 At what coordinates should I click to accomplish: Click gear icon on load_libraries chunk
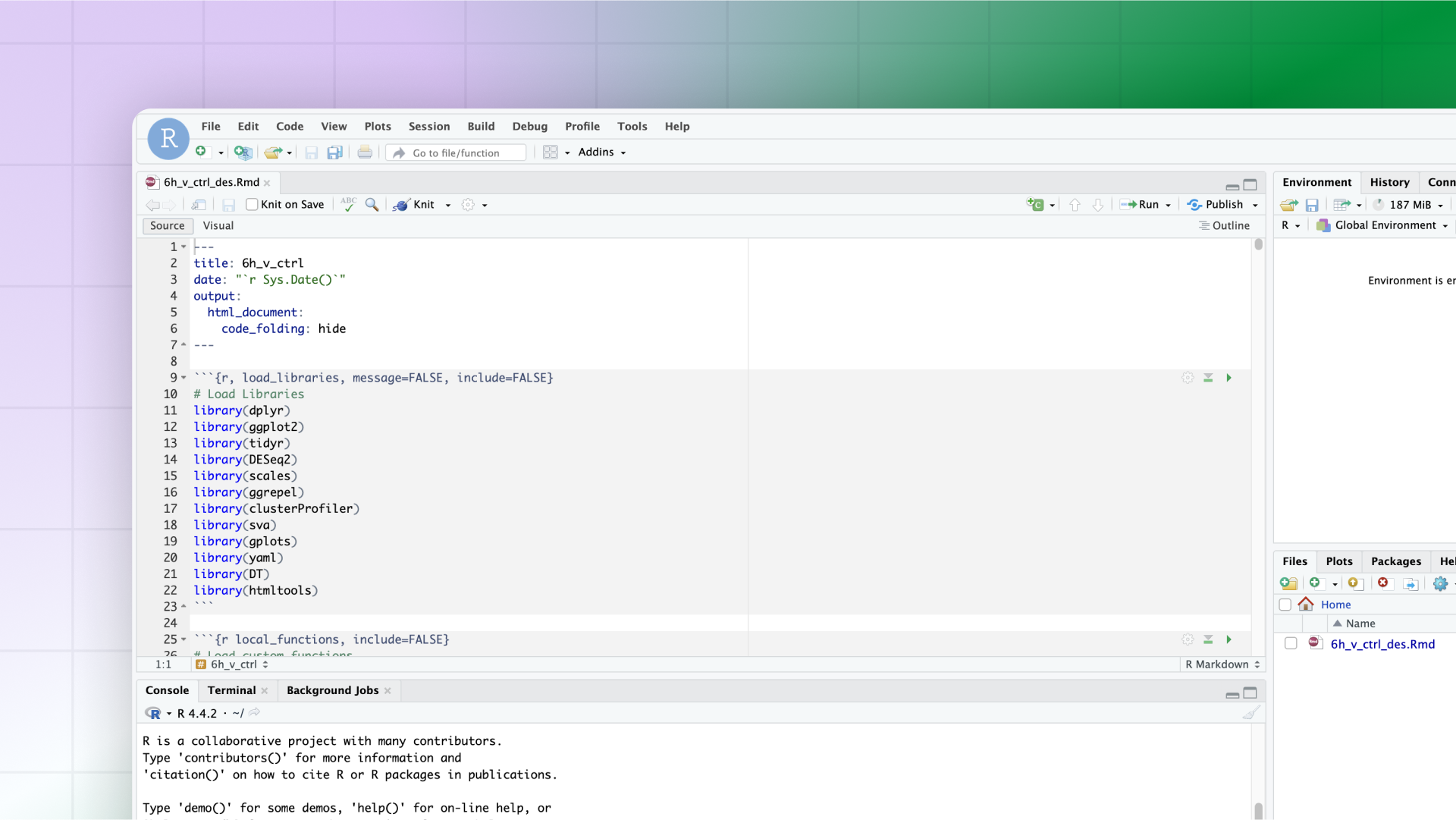coord(1188,378)
